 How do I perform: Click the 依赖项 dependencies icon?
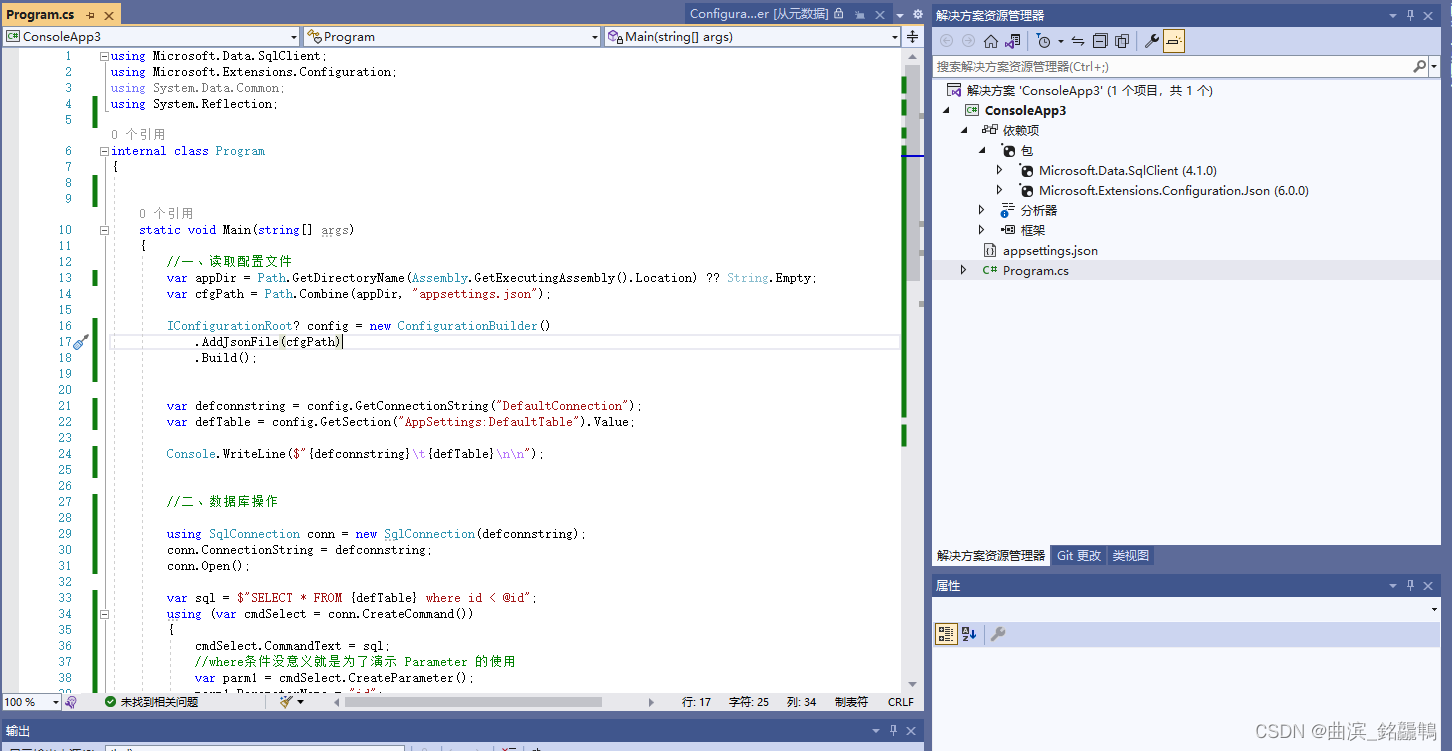pyautogui.click(x=990, y=130)
